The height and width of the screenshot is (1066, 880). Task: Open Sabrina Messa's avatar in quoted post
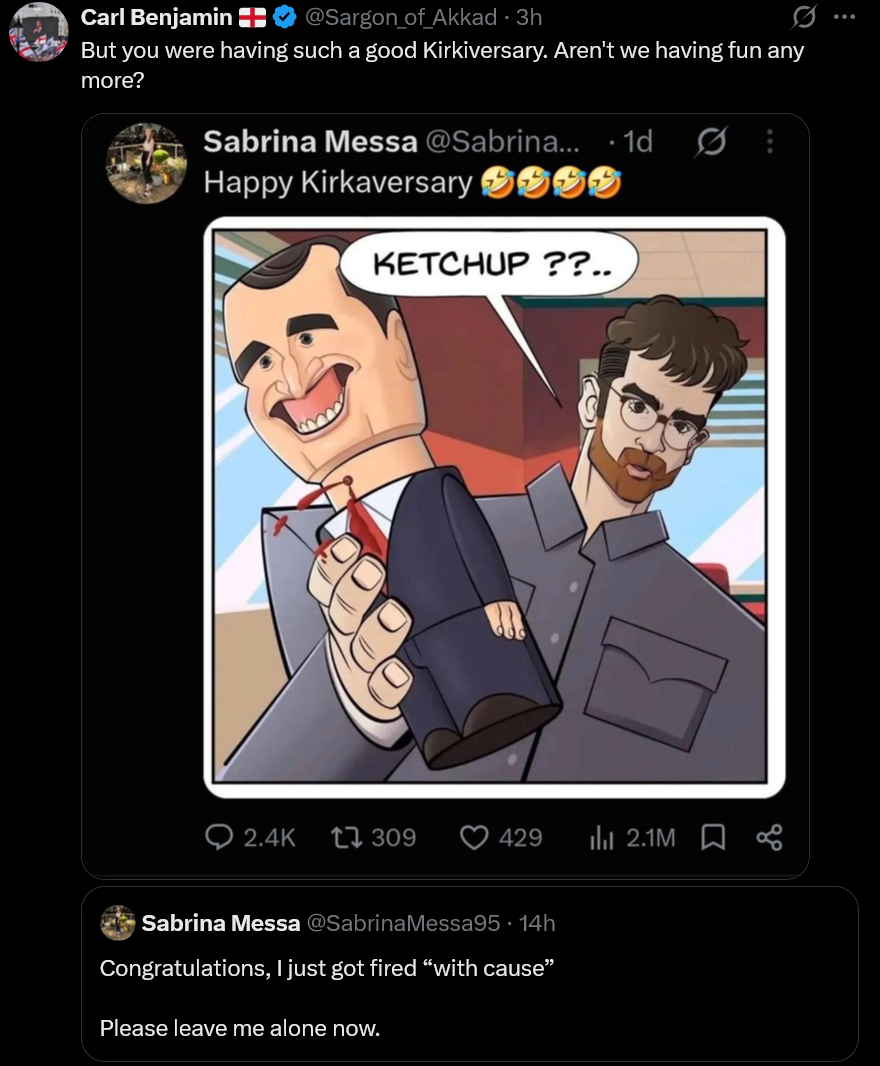[x=146, y=163]
